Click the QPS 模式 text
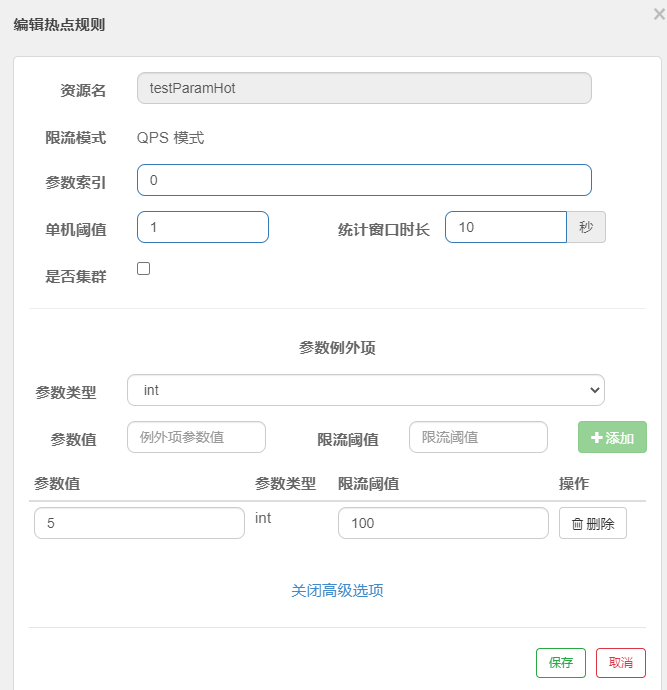 pyautogui.click(x=170, y=138)
